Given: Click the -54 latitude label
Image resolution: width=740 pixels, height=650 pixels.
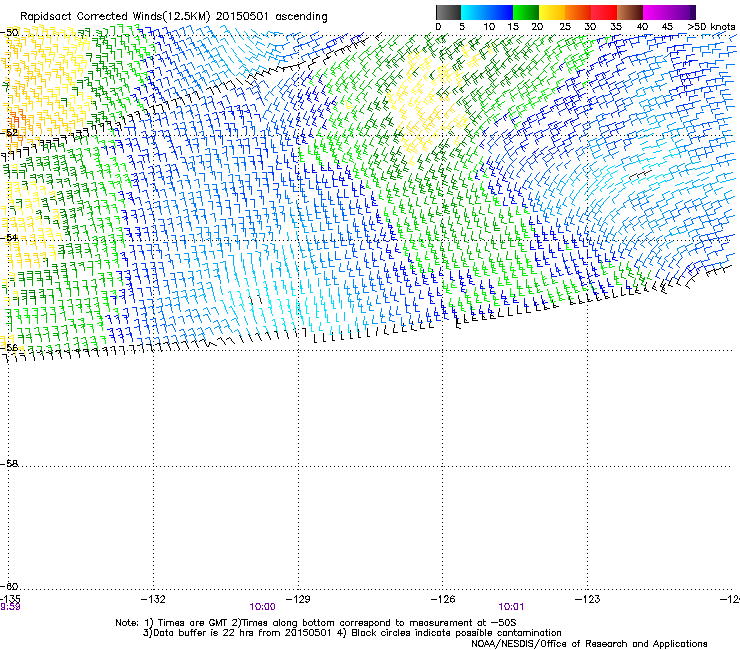Looking at the screenshot, I should pos(9,237).
